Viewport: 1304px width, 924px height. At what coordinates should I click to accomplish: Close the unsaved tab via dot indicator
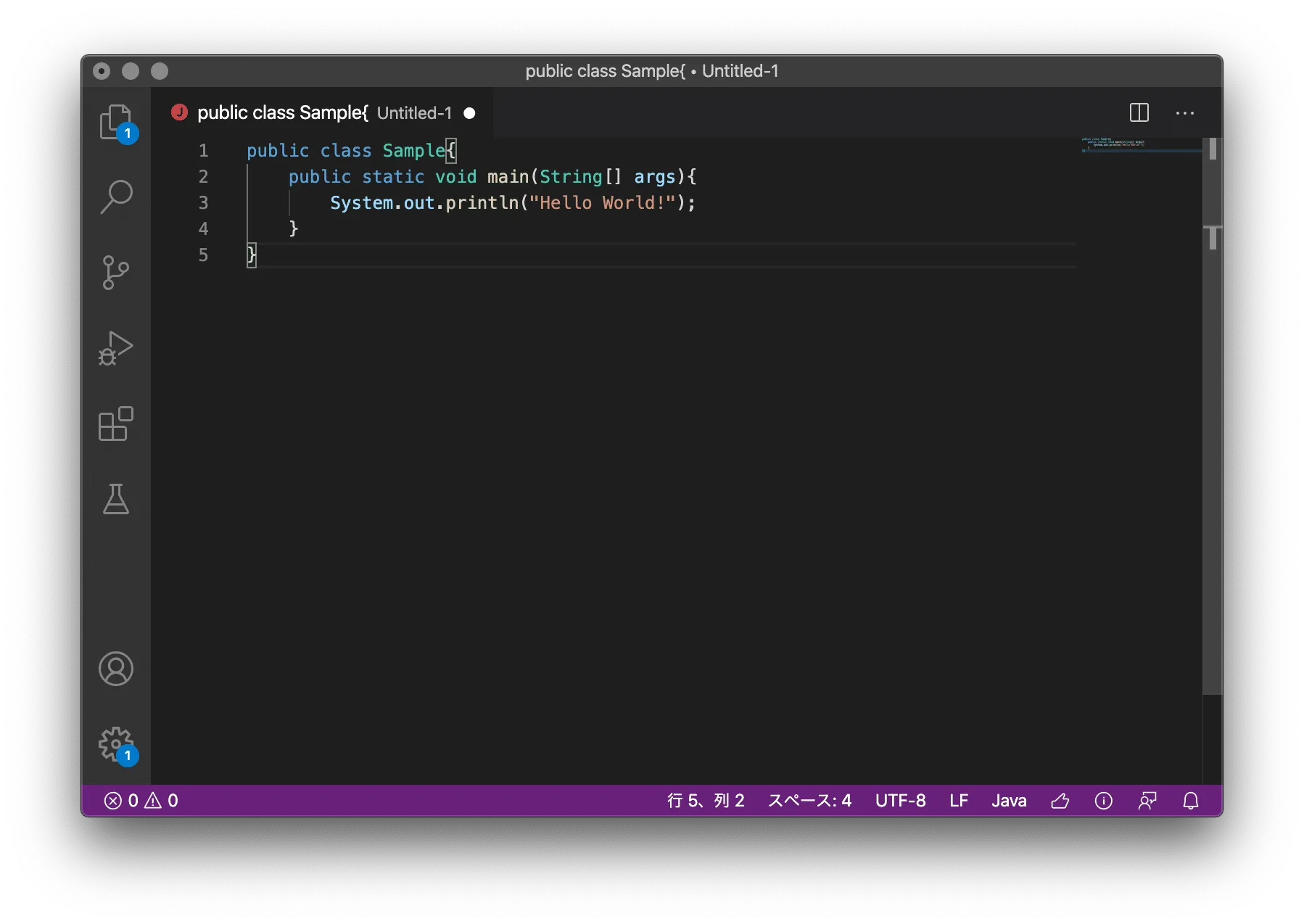pyautogui.click(x=469, y=113)
